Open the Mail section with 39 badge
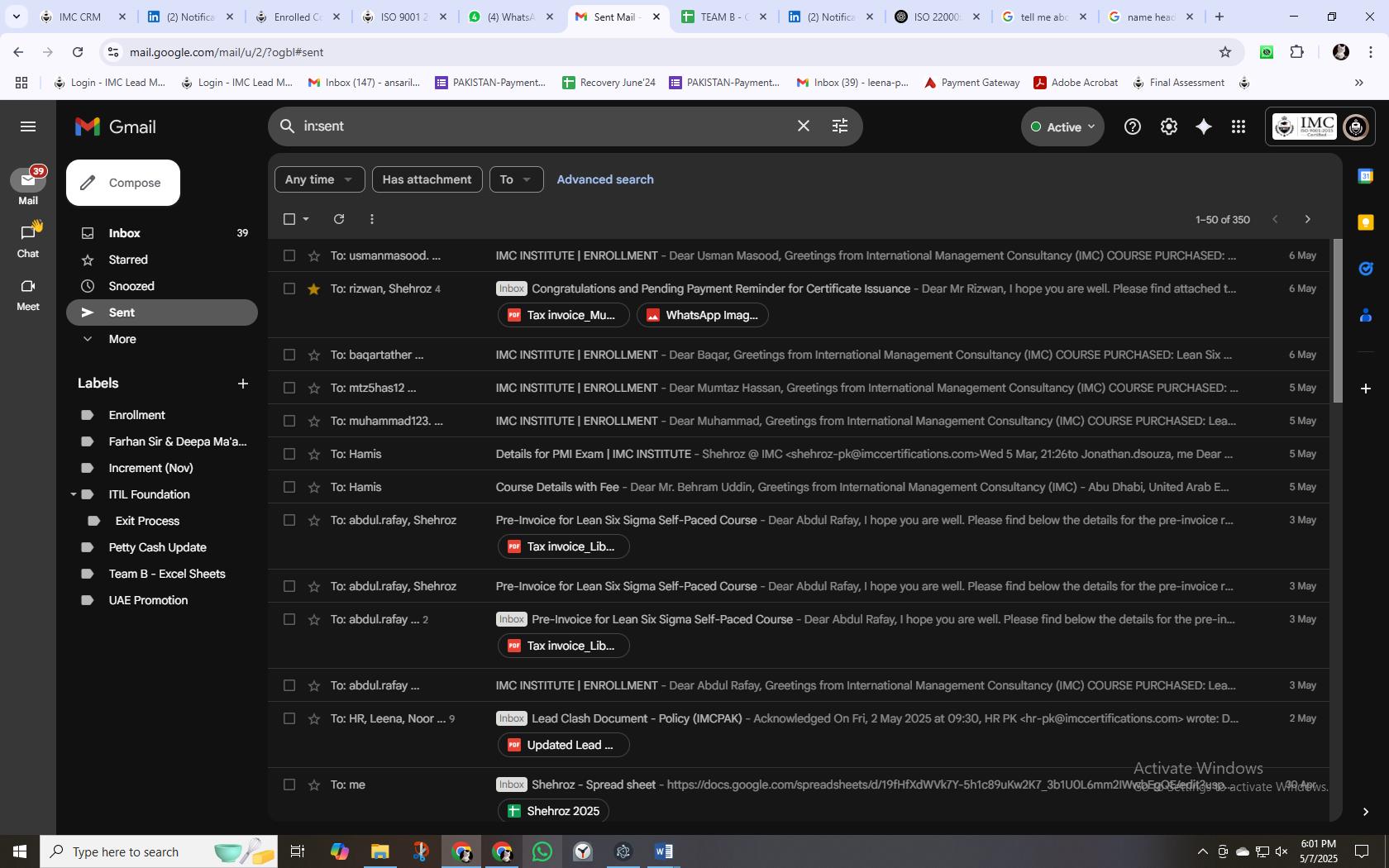Viewport: 1389px width, 868px height. tap(28, 186)
